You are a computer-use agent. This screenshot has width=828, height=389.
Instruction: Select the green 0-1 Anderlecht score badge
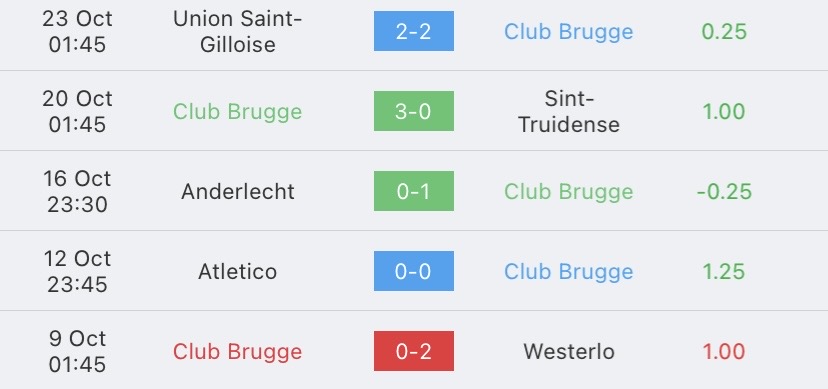tap(413, 191)
